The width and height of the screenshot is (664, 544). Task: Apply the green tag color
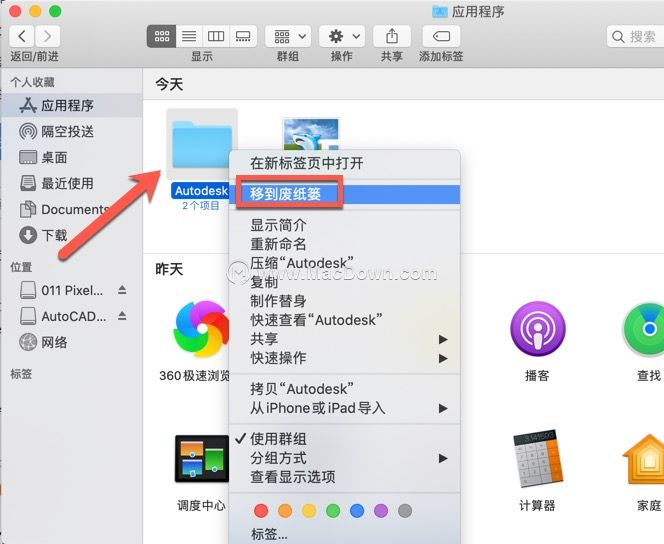click(333, 511)
